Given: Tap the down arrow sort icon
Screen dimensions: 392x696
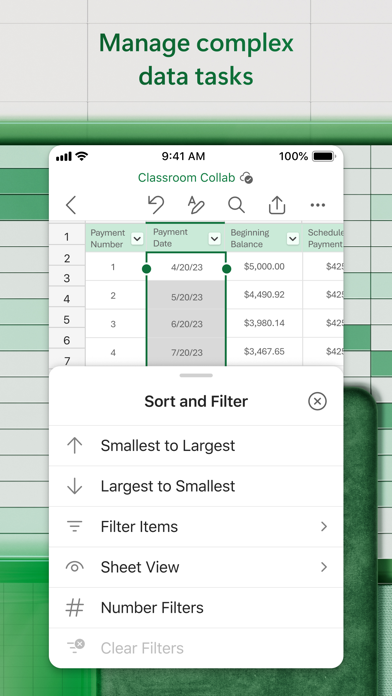Looking at the screenshot, I should click(x=75, y=486).
